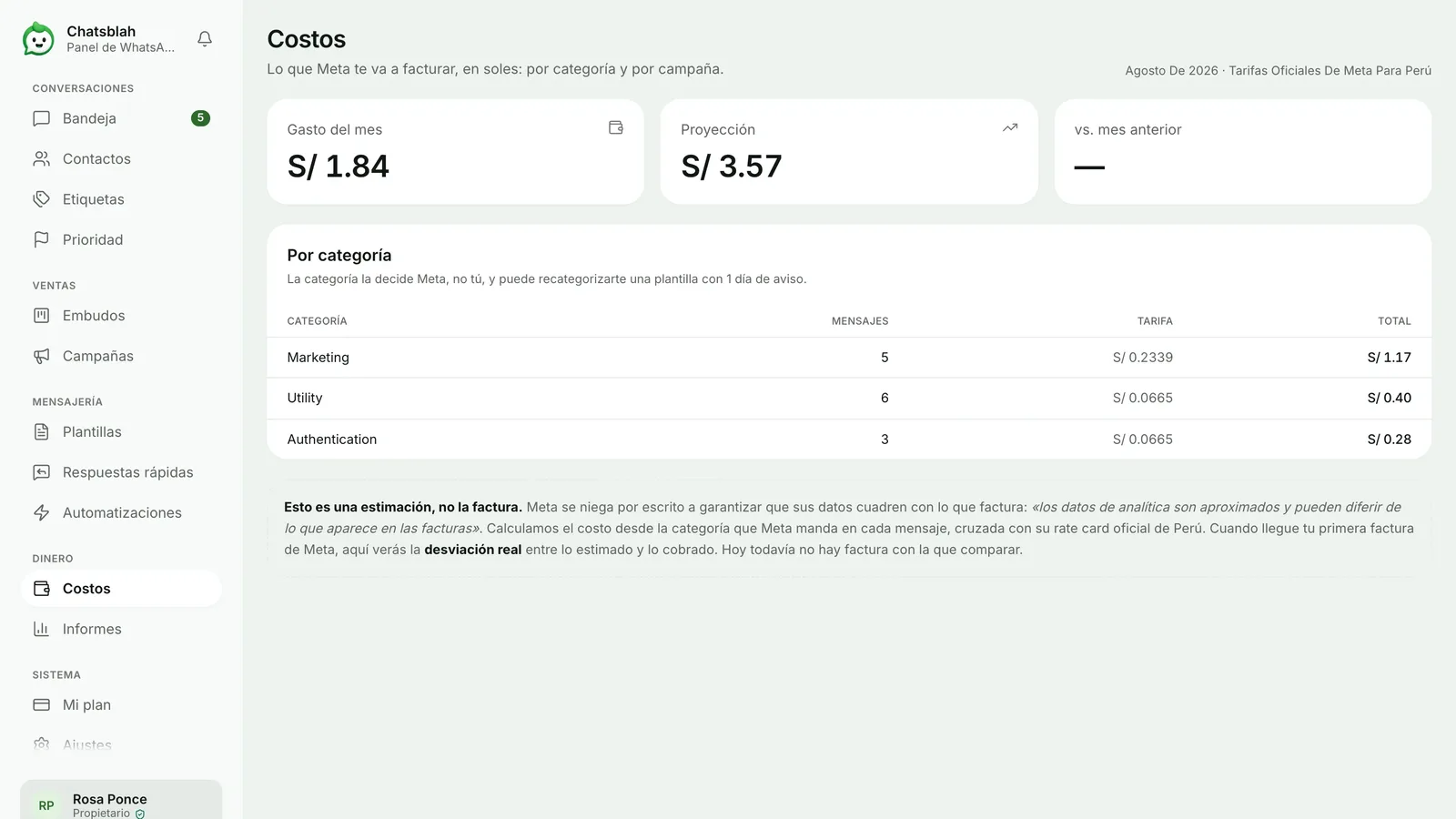Select Automatizaciones entry
Viewport: 1456px width, 819px height.
point(121,512)
